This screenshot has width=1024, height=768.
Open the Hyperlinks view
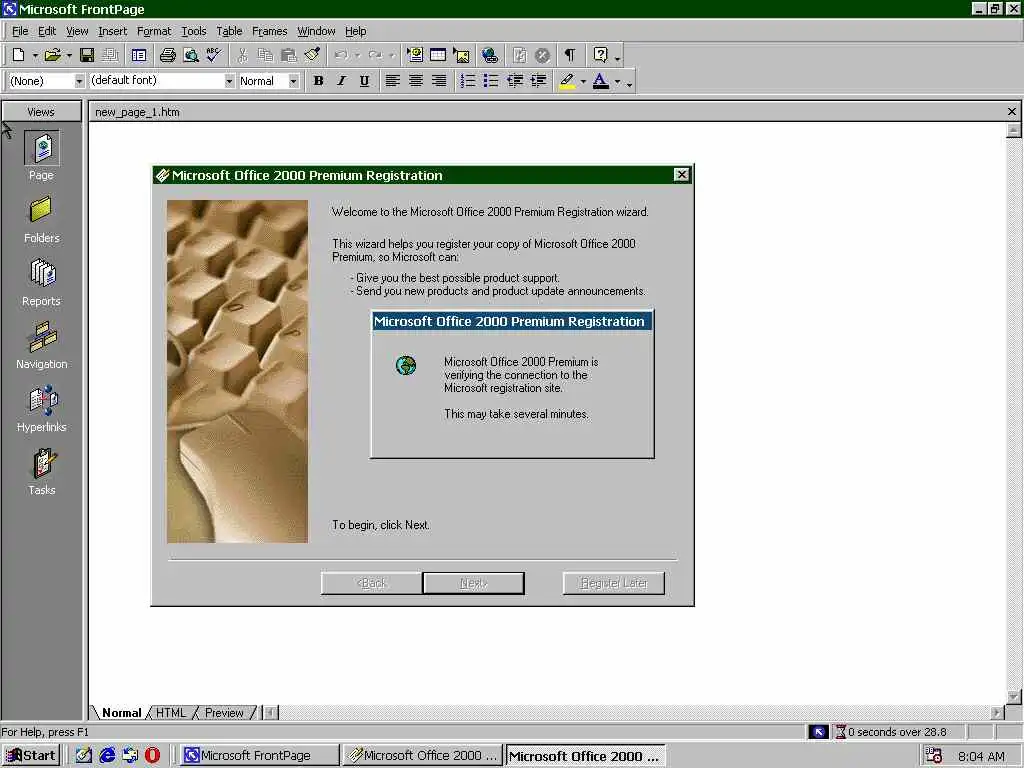pos(42,409)
